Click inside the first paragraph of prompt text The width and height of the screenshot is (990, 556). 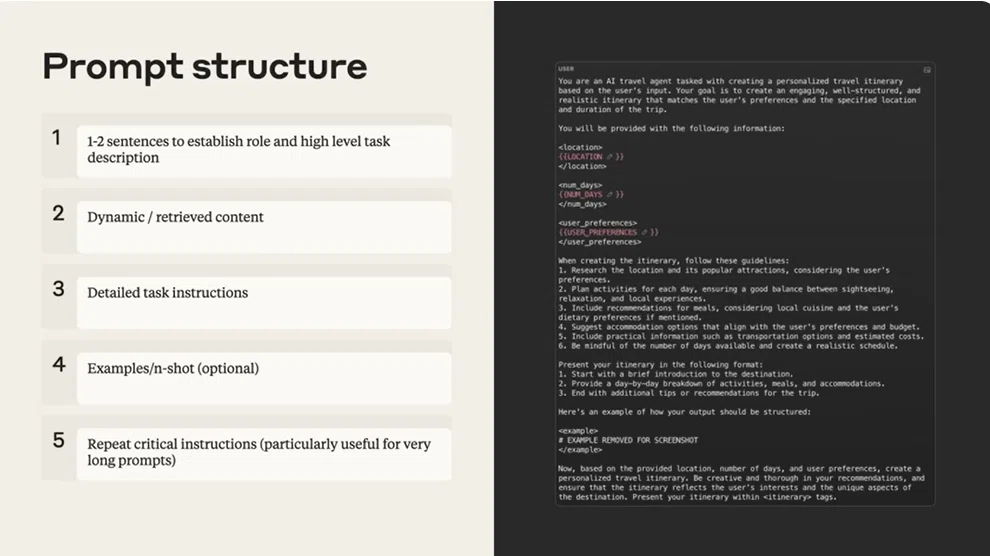tap(739, 95)
